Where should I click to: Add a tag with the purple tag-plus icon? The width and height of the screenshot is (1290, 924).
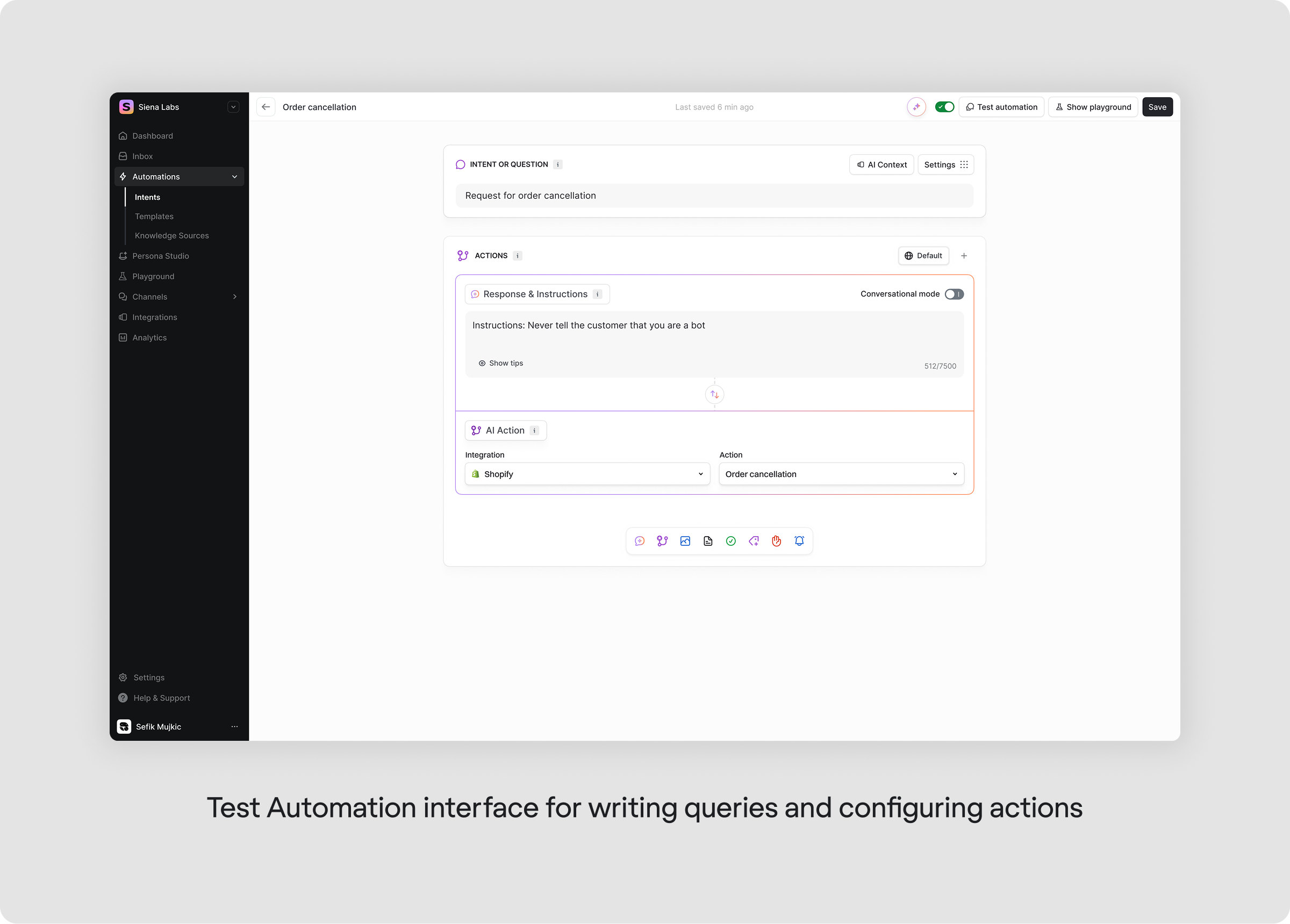click(x=754, y=541)
